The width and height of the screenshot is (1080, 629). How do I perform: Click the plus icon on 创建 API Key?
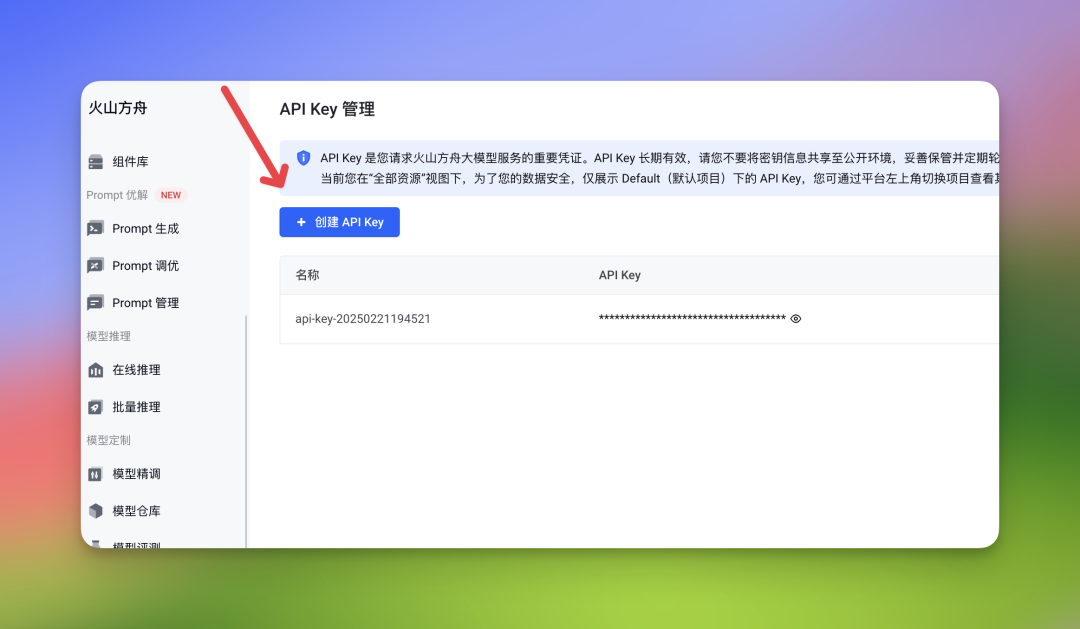tap(301, 222)
